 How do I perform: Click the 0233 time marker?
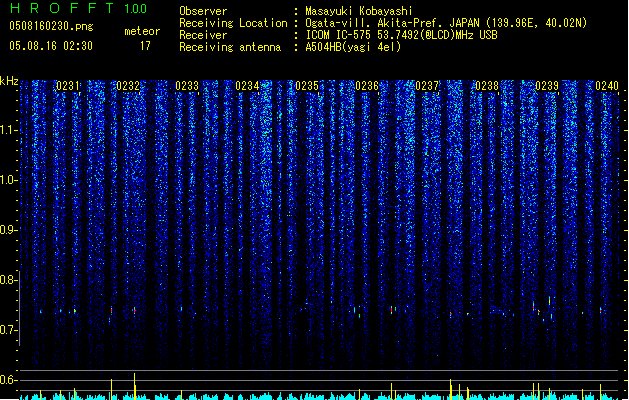click(x=187, y=86)
